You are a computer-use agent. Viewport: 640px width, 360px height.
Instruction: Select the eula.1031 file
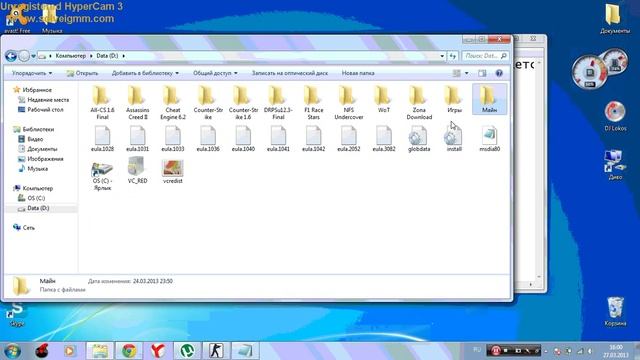point(138,138)
